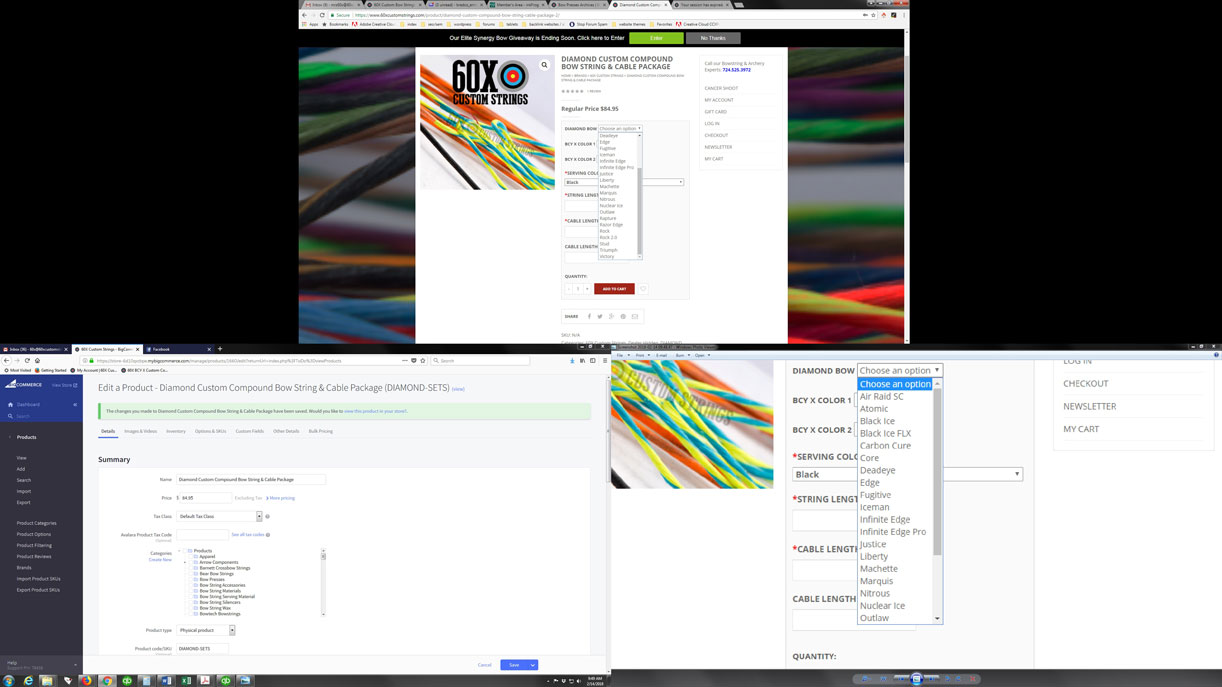Launch Internet Explorer from taskbar

pyautogui.click(x=28, y=680)
